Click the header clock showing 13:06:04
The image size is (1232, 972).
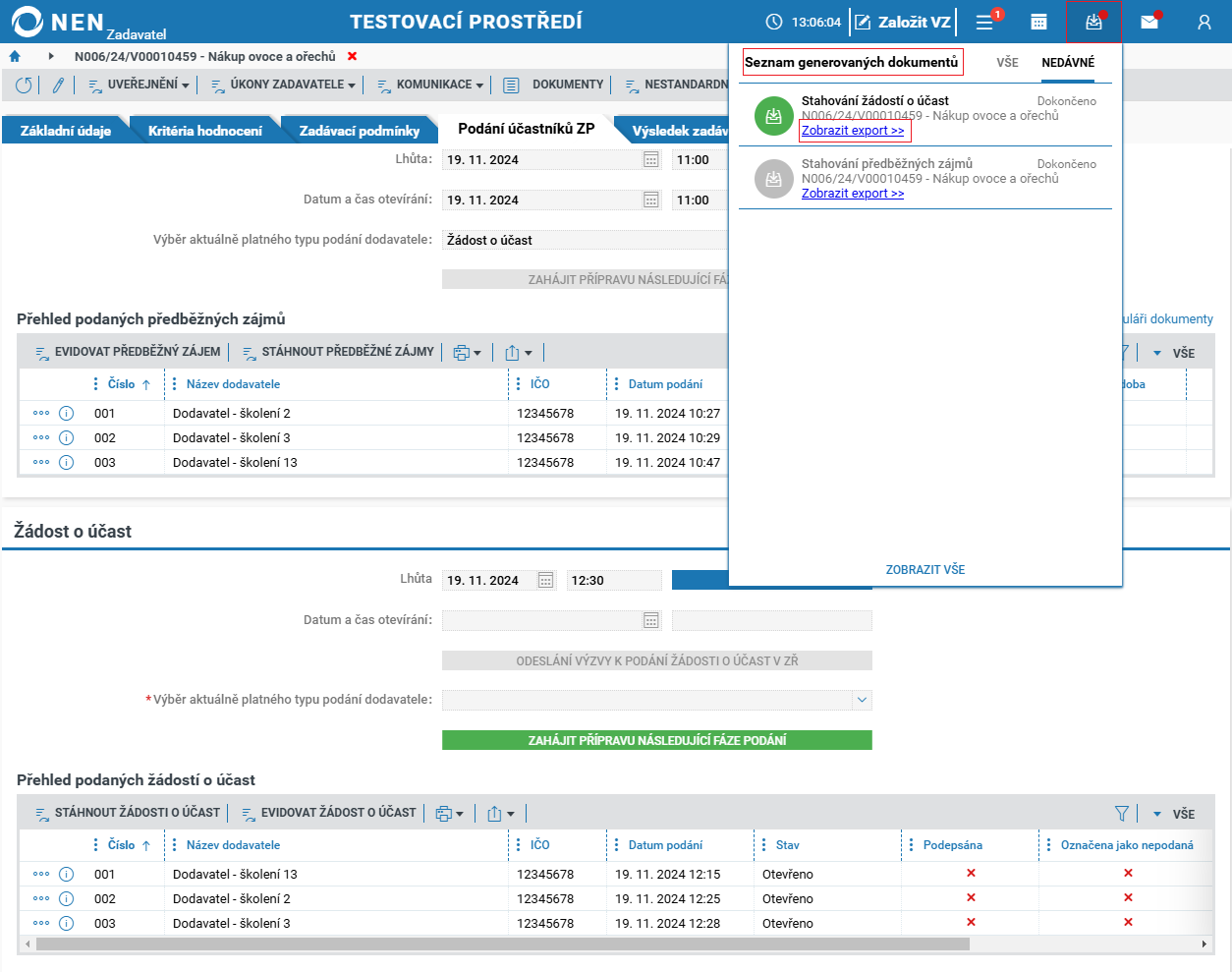point(804,22)
